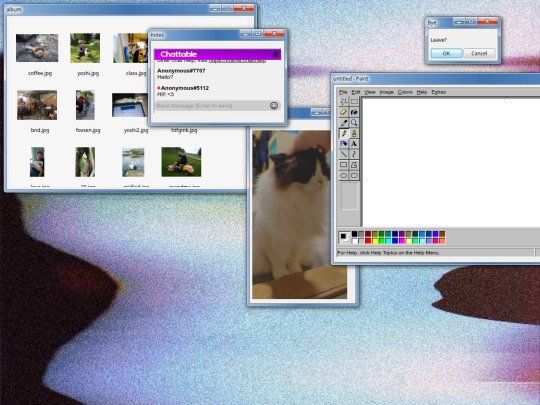Open the Image menu in Paint
The height and width of the screenshot is (405, 540).
click(386, 92)
